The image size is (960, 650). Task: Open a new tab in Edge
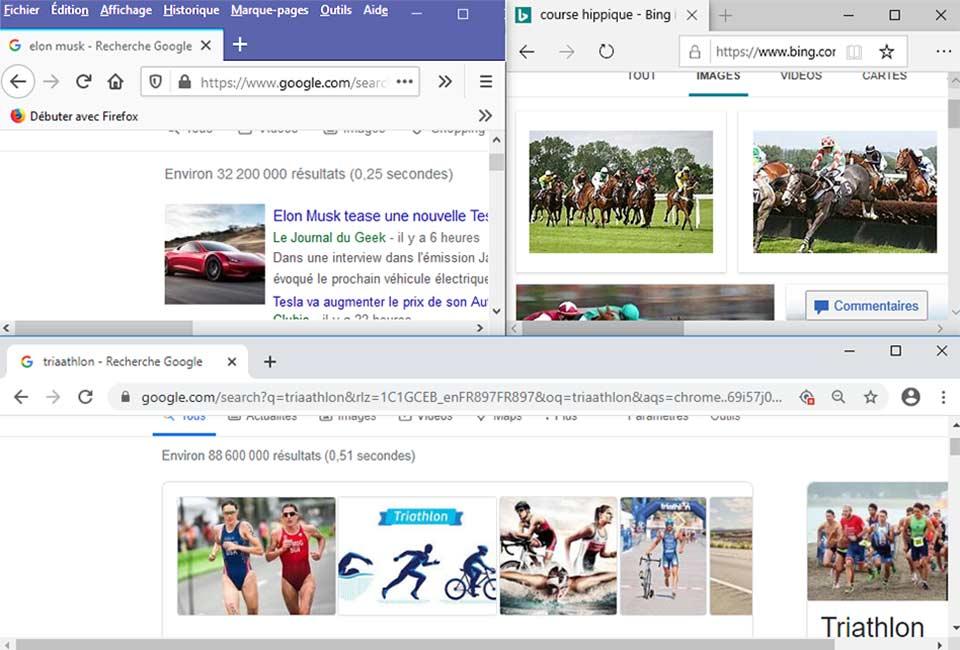tap(725, 15)
